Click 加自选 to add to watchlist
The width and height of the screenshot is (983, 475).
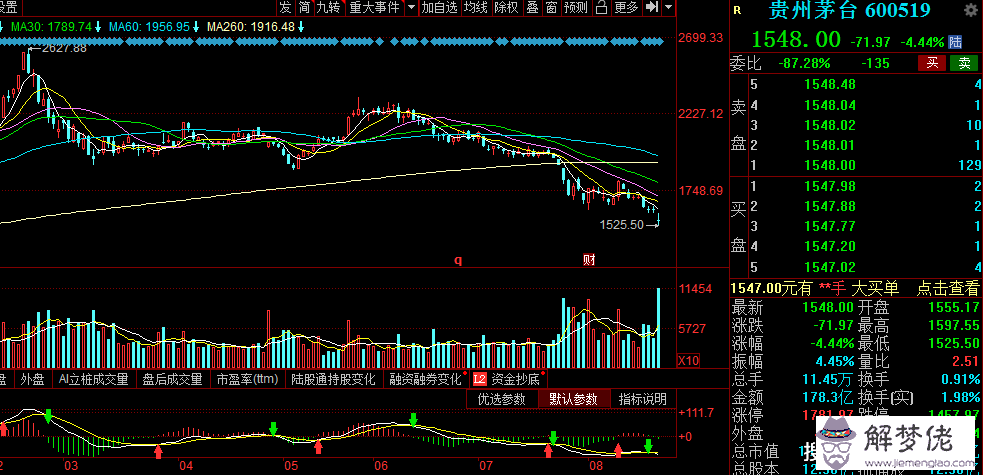439,8
